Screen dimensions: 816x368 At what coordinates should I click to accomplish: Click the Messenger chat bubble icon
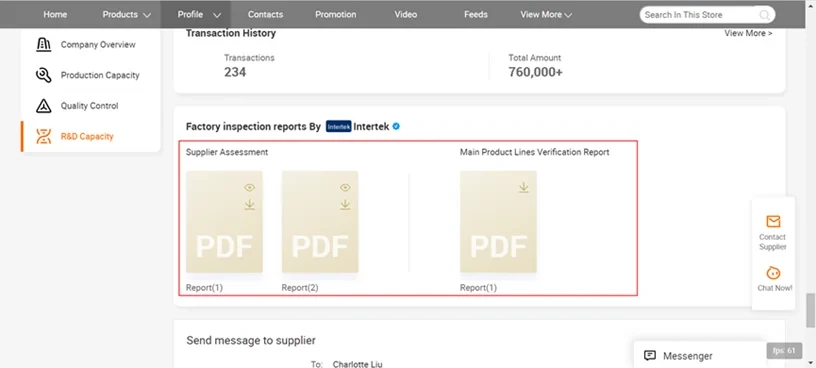[649, 356]
